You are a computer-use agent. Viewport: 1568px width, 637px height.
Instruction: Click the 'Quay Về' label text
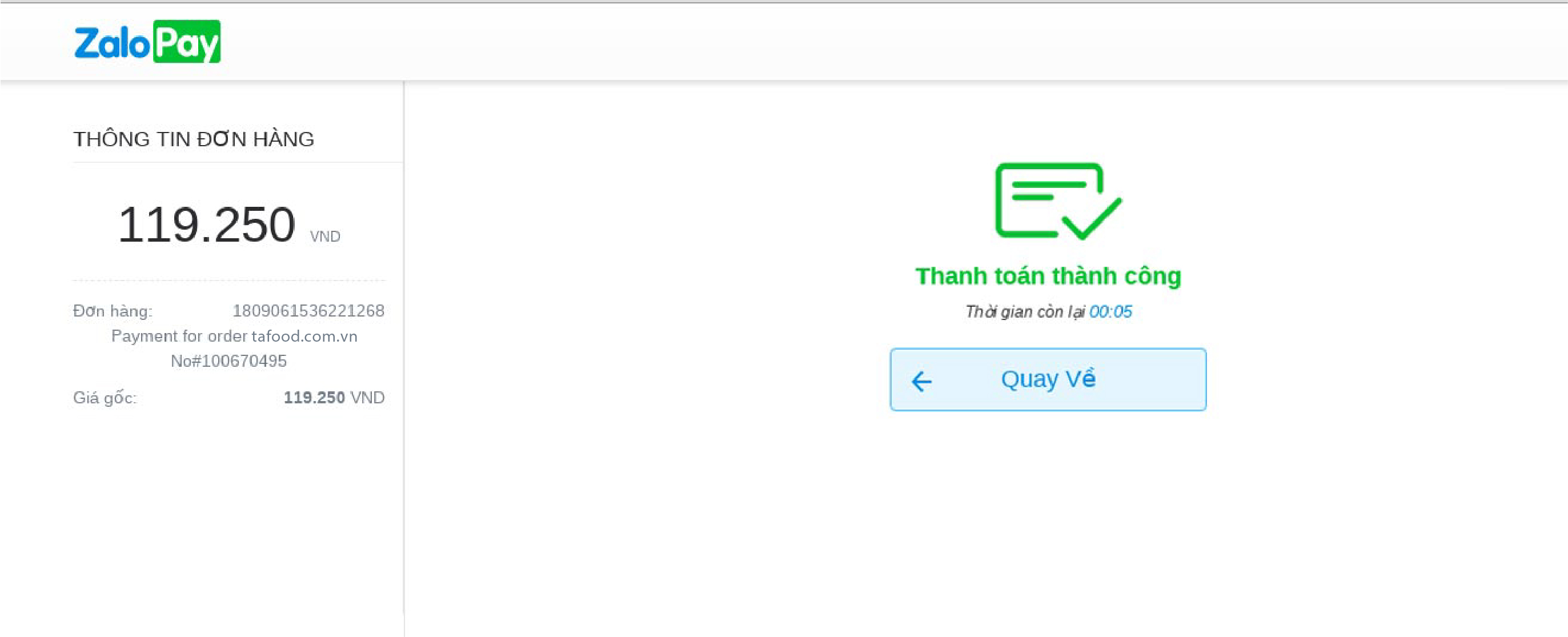1048,379
